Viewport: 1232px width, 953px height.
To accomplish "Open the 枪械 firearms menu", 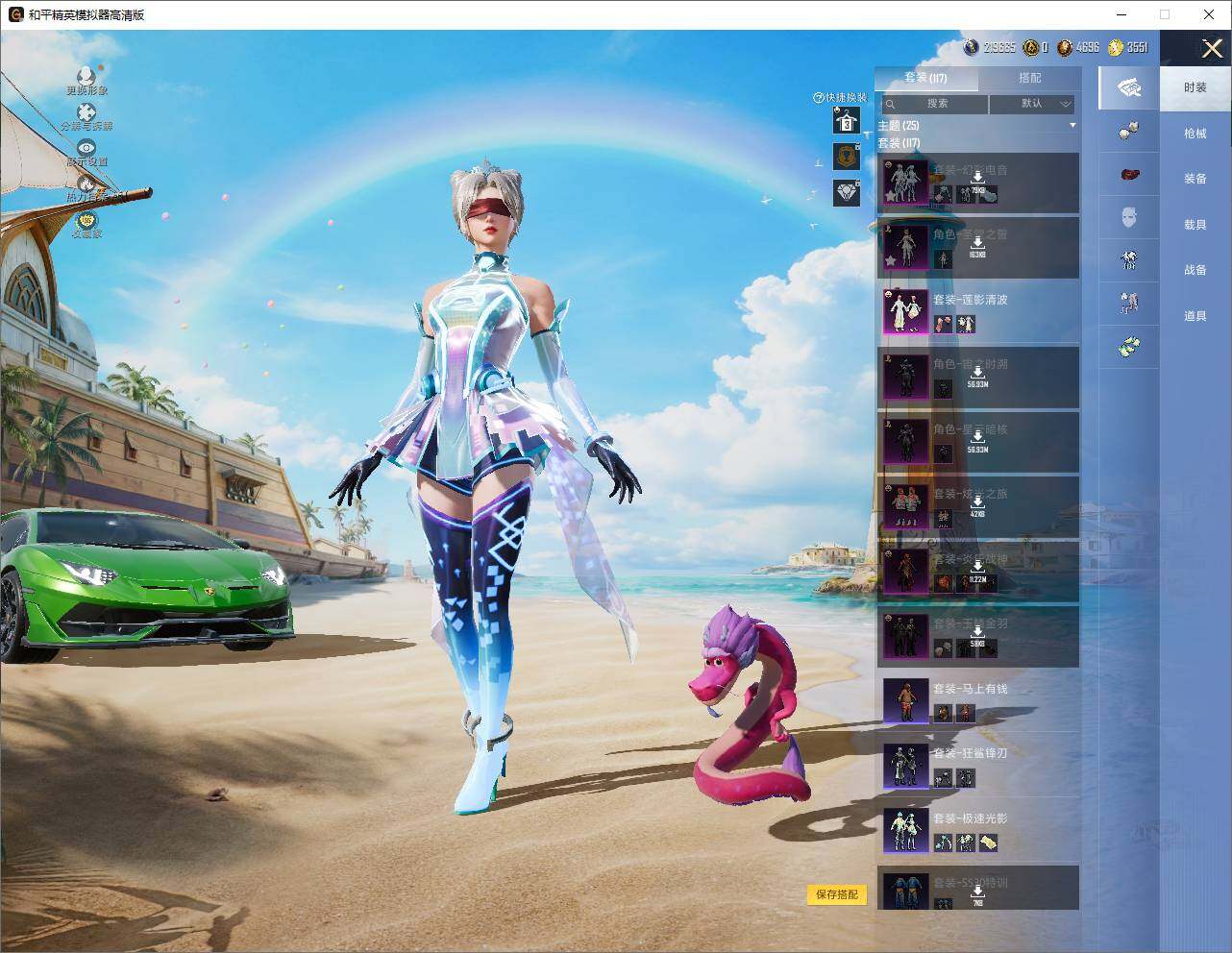I will point(1195,134).
